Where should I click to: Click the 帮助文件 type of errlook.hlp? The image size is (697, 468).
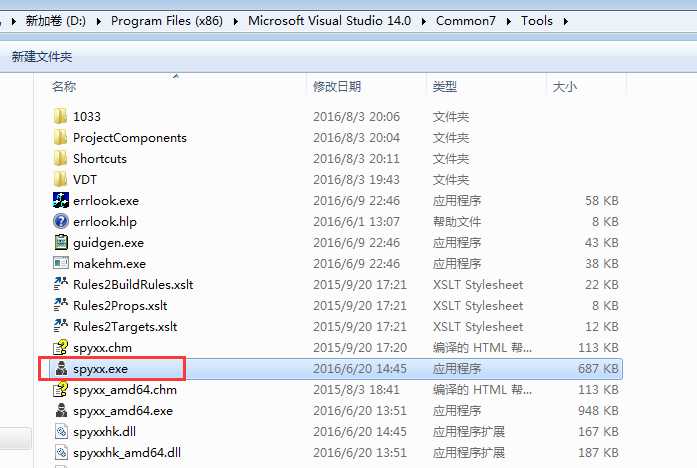click(457, 221)
